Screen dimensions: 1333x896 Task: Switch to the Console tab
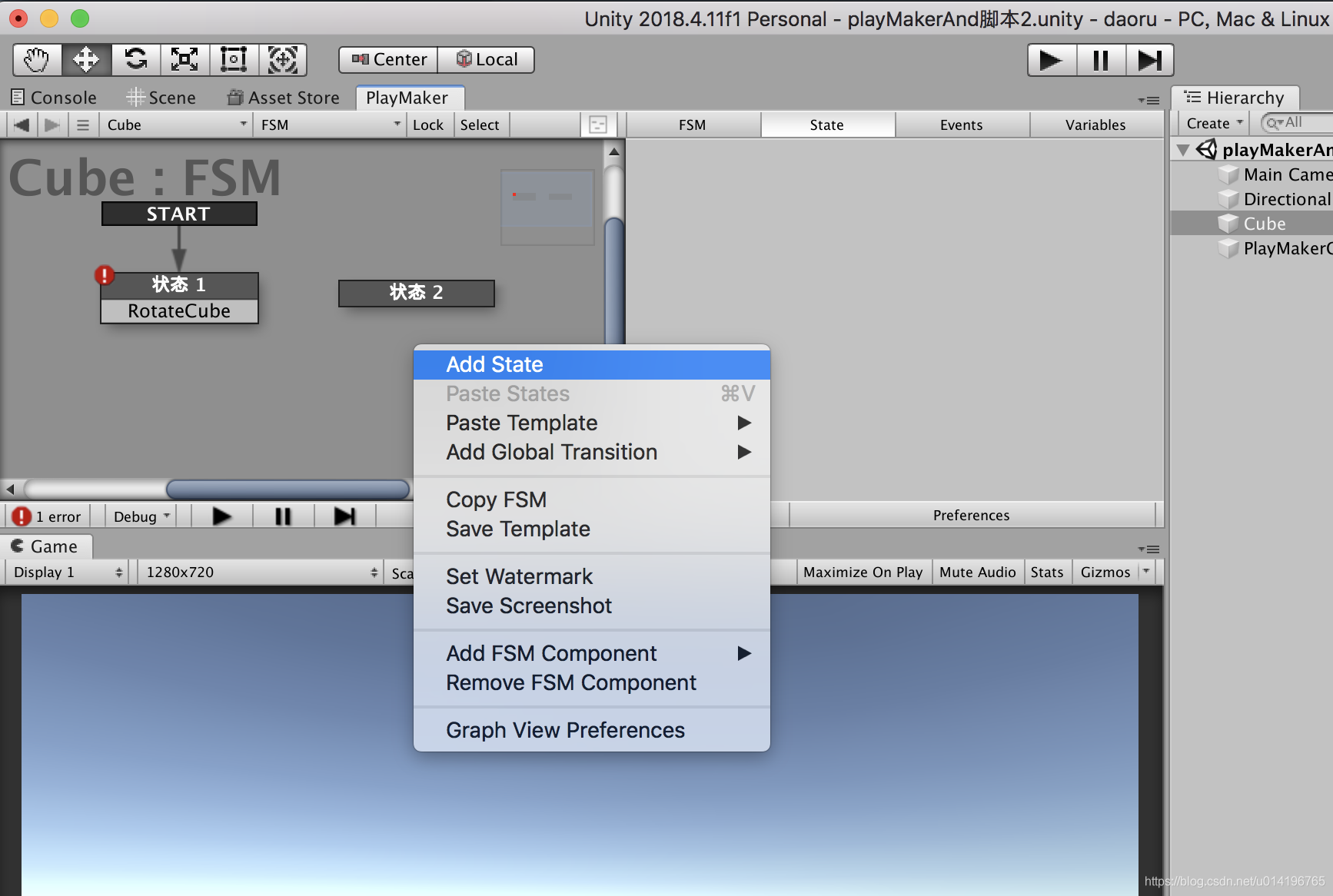(54, 98)
